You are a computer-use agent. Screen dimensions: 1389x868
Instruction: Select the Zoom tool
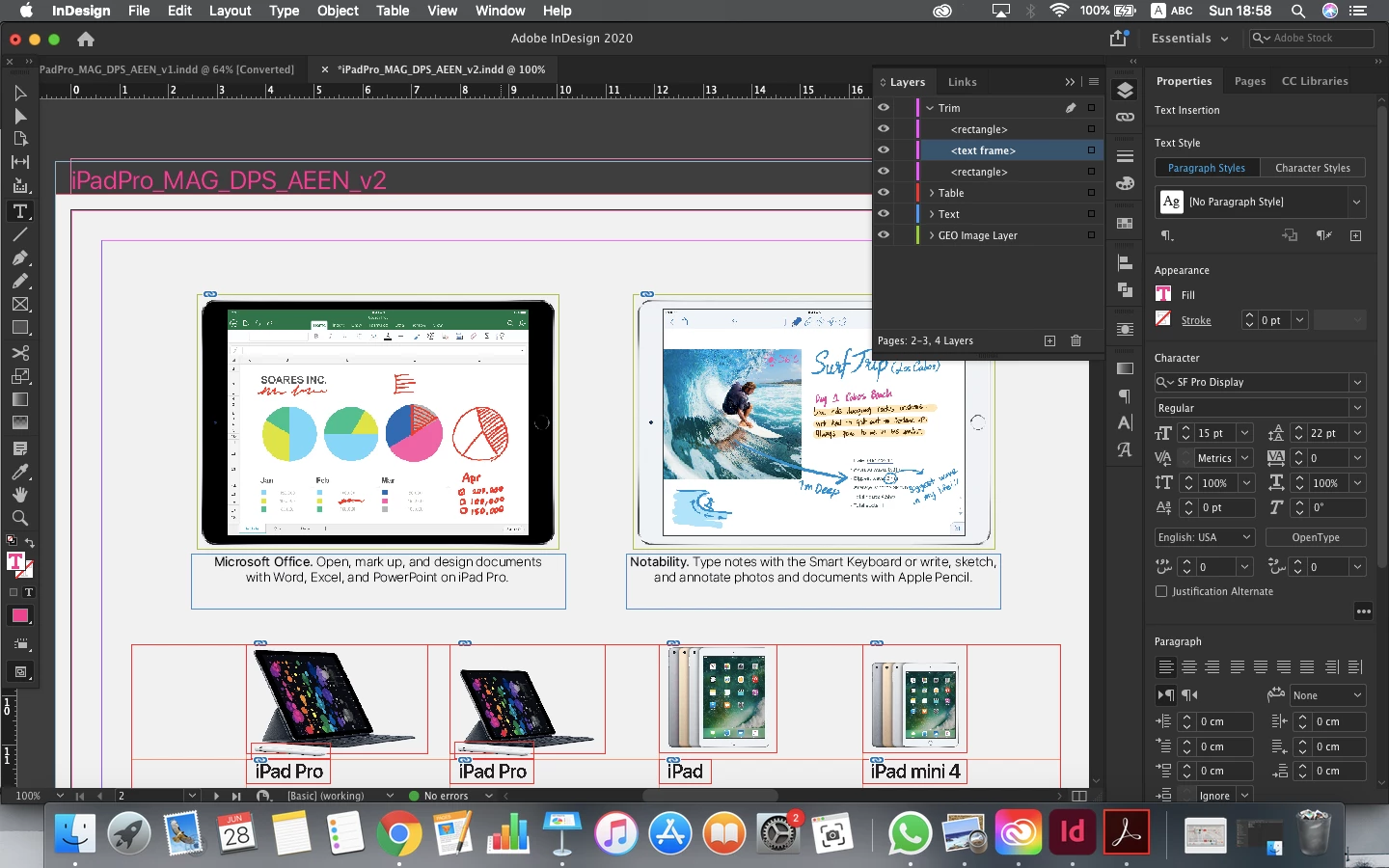[19, 518]
